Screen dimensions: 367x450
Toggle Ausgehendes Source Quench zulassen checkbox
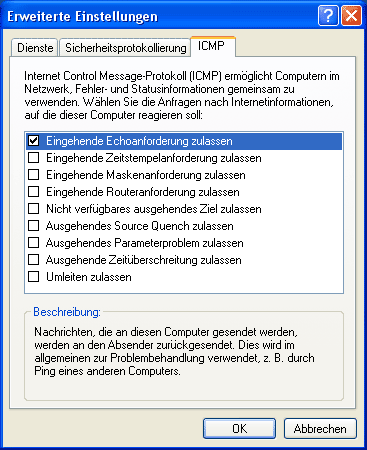(x=34, y=226)
